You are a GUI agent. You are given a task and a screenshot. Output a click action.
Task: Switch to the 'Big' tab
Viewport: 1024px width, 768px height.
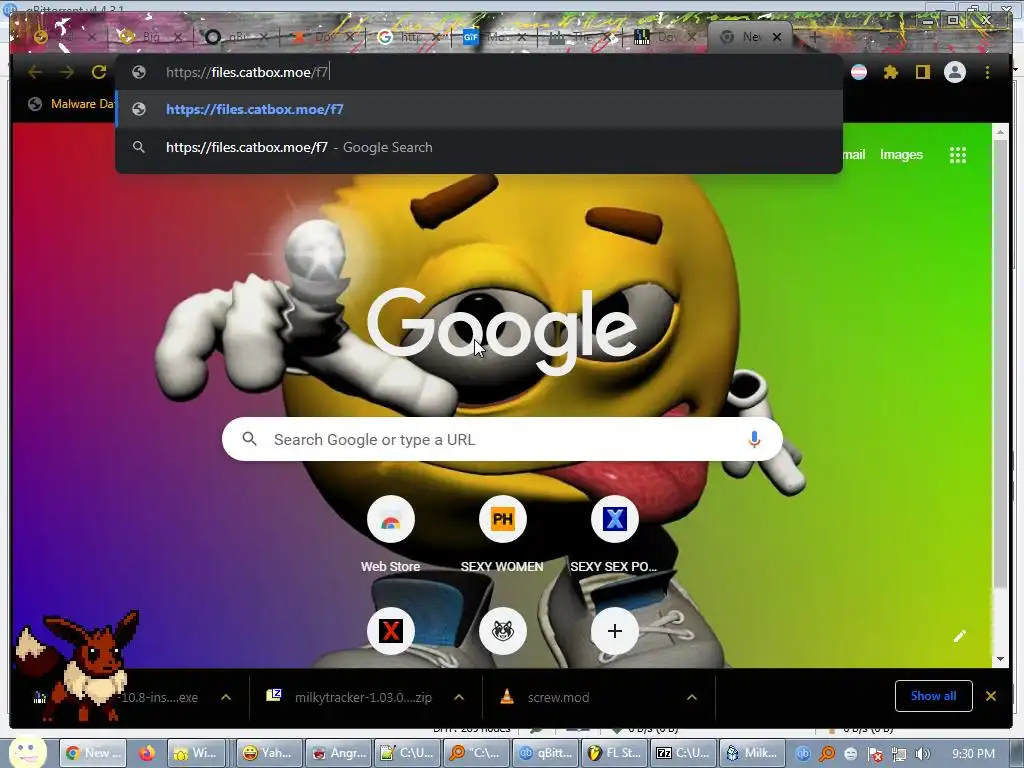[x=149, y=37]
